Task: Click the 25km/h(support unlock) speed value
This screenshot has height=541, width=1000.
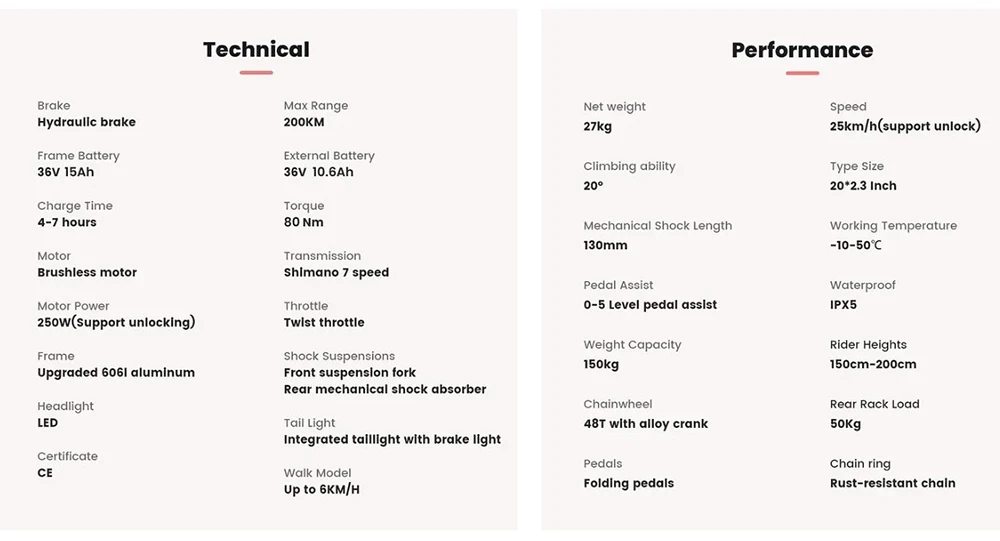Action: point(905,126)
